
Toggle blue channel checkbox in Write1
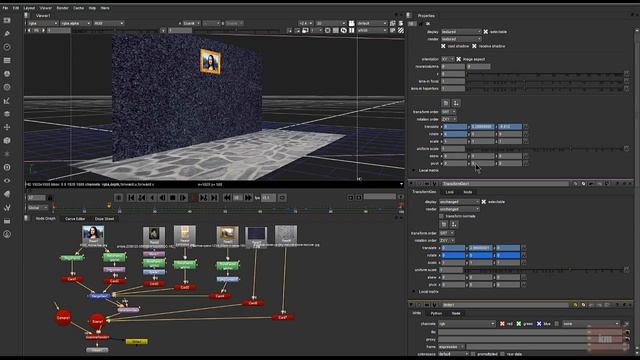(x=539, y=324)
